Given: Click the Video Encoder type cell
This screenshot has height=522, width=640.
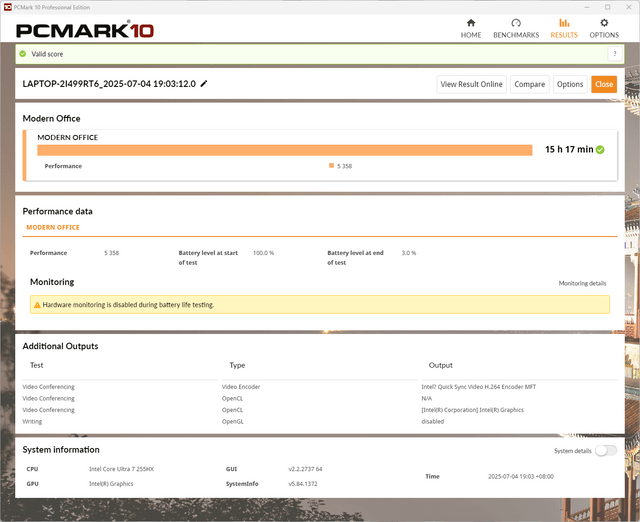Looking at the screenshot, I should click(241, 387).
